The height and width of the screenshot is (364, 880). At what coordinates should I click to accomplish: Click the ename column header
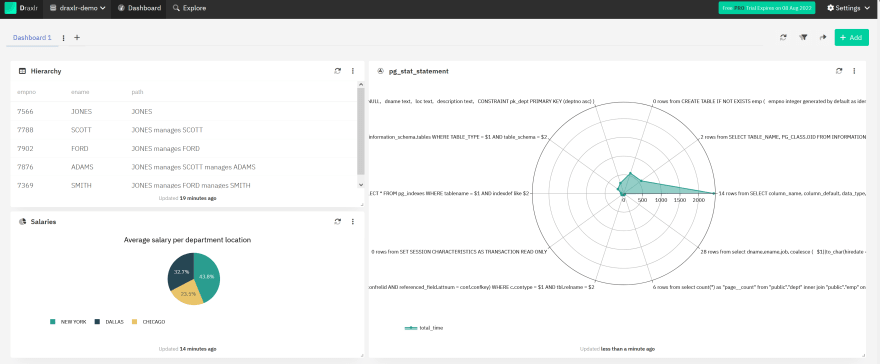(80, 92)
